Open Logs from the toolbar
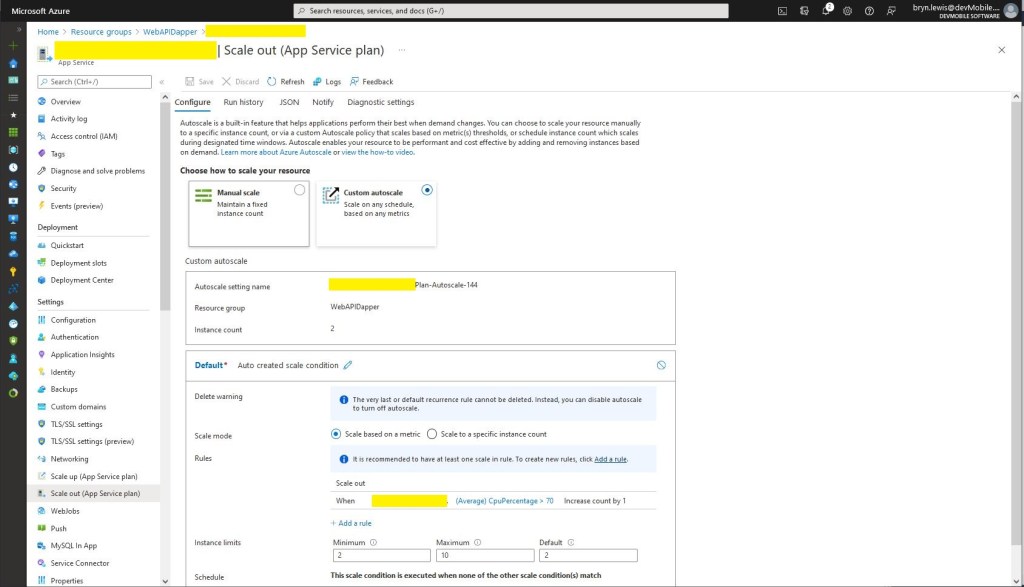 [317, 82]
